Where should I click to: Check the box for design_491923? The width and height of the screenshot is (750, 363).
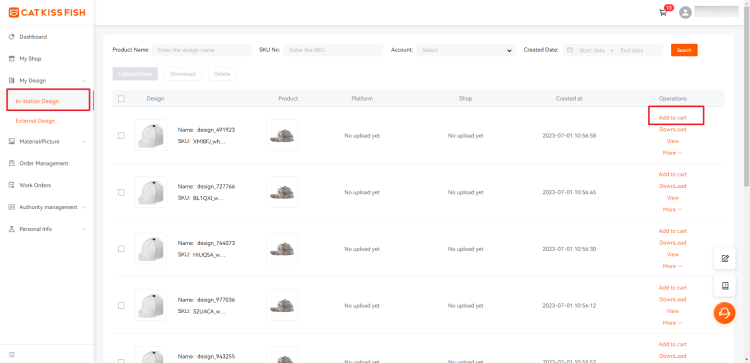click(x=121, y=135)
